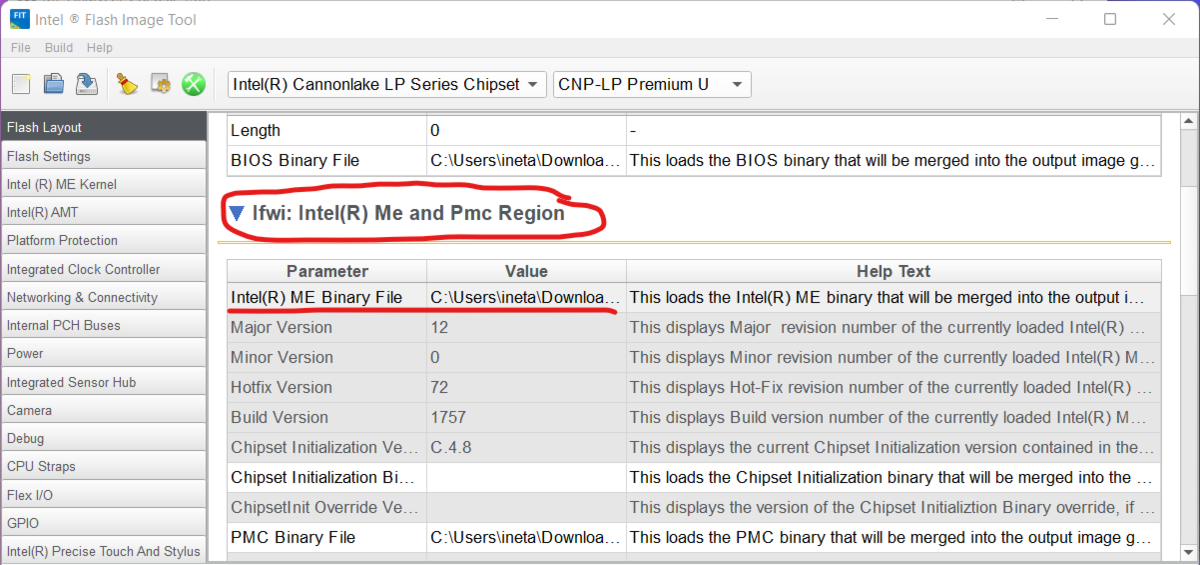This screenshot has height=565, width=1200.
Task: Click the Parameter column header
Action: (327, 271)
